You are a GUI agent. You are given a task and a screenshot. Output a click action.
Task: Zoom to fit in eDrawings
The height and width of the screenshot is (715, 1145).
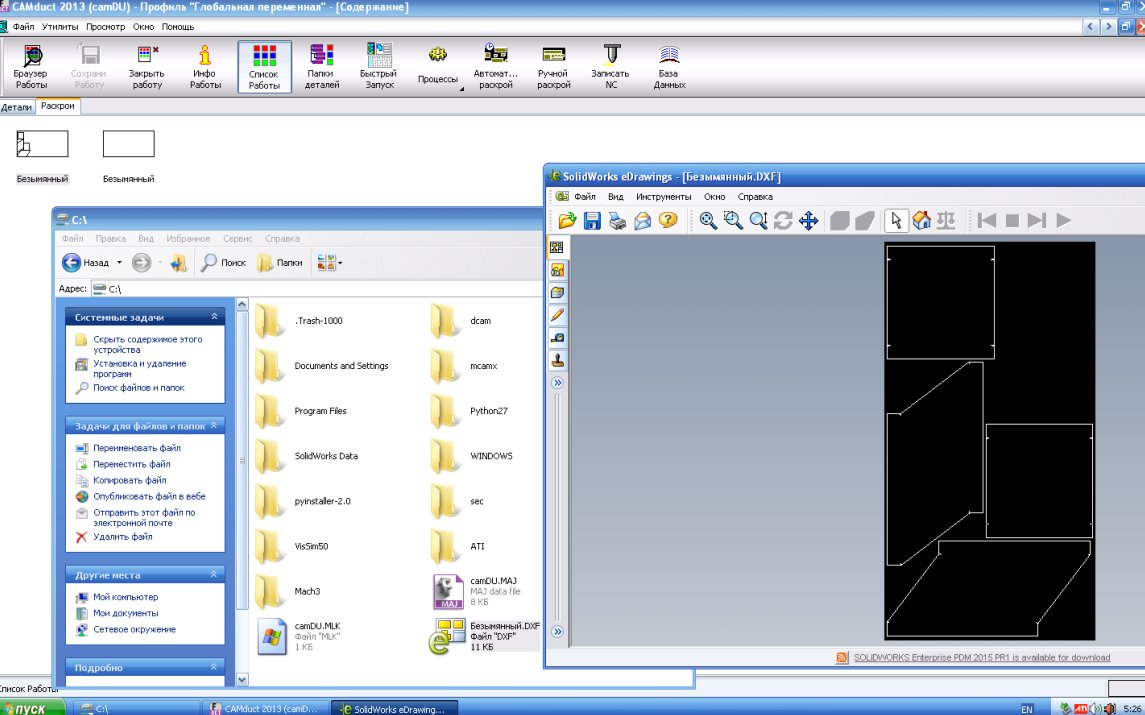point(708,221)
